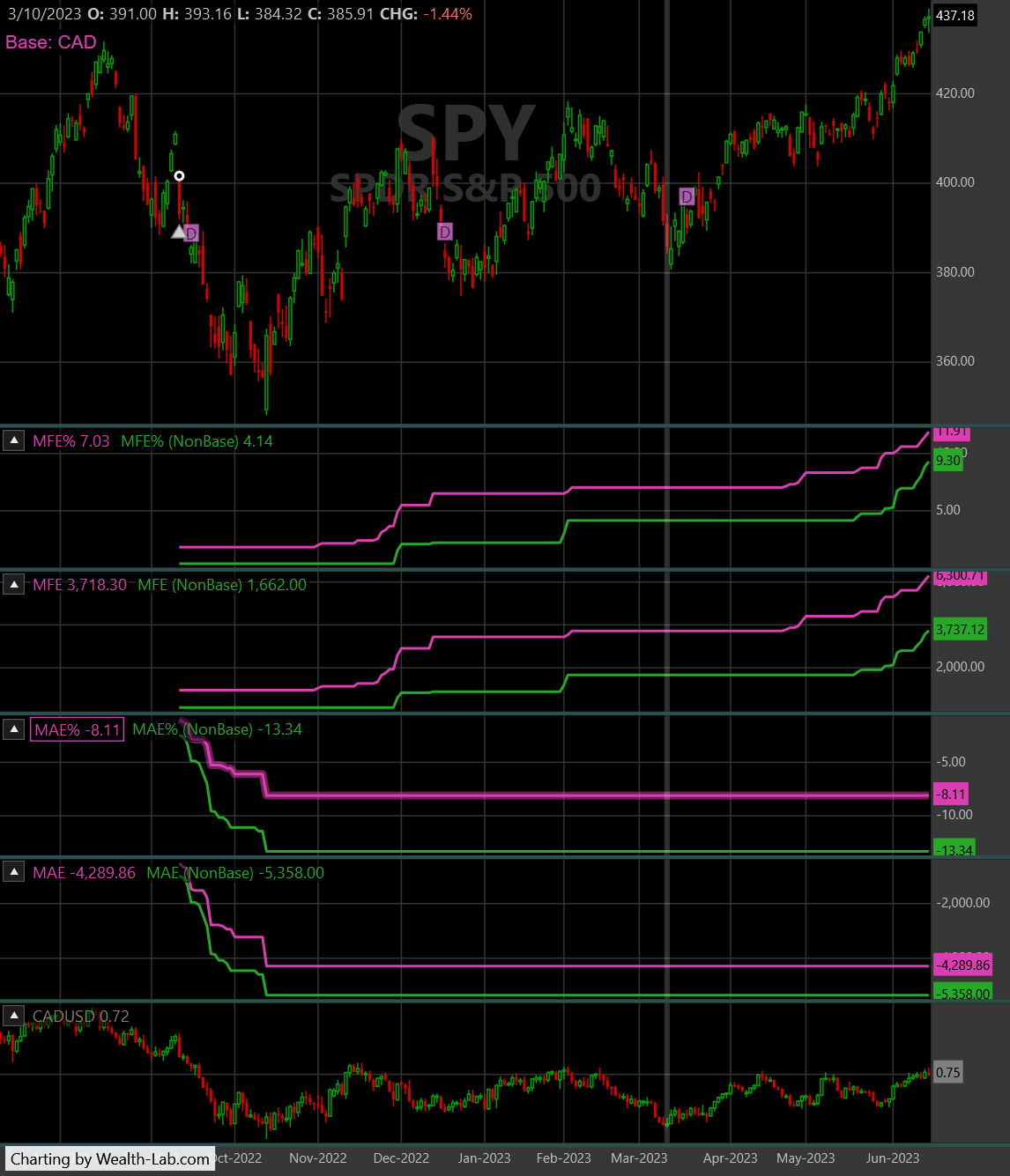Click the Base: CAD label
The height and width of the screenshot is (1176, 1010).
(x=51, y=42)
